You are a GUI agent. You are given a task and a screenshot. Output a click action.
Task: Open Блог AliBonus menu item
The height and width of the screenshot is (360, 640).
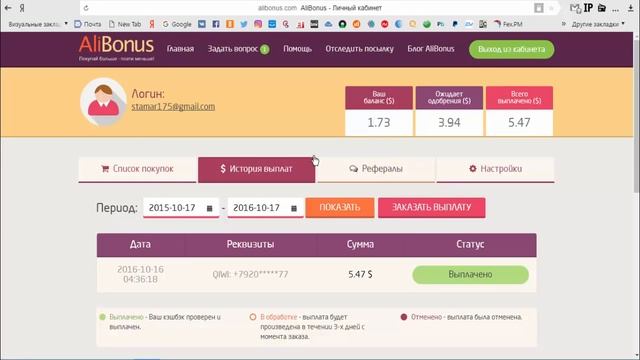point(431,49)
